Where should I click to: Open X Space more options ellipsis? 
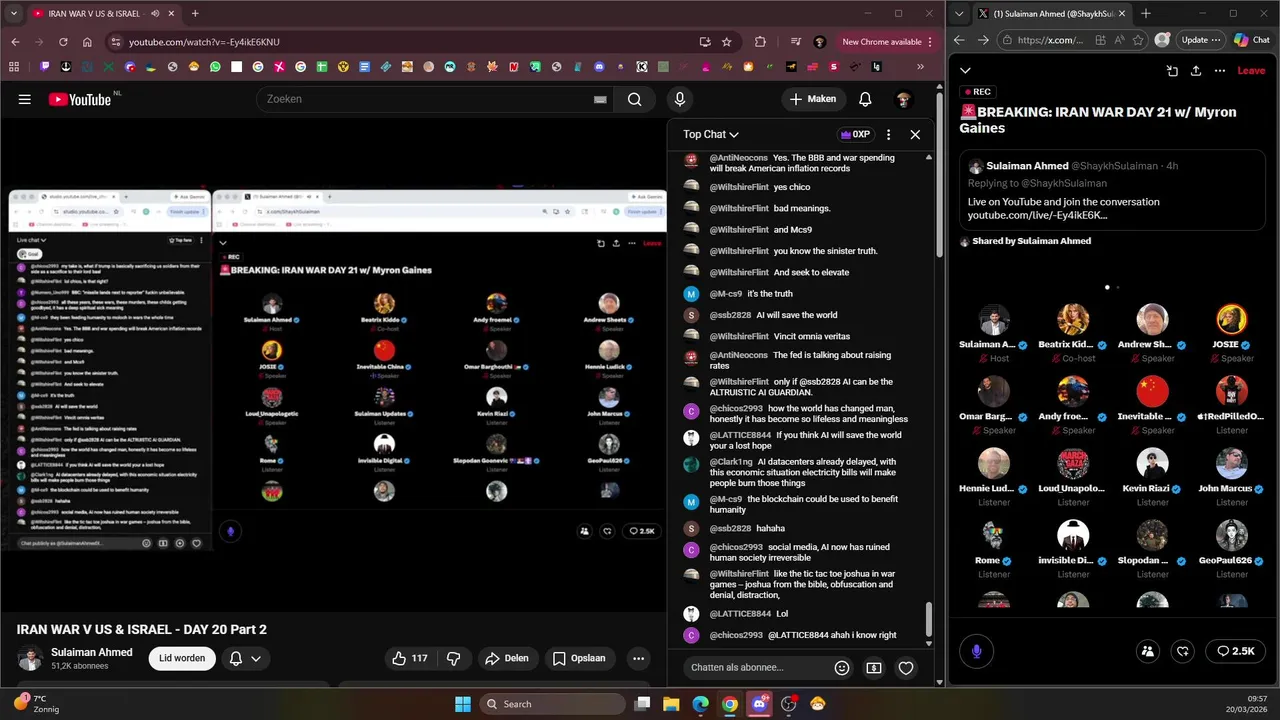[x=1220, y=71]
